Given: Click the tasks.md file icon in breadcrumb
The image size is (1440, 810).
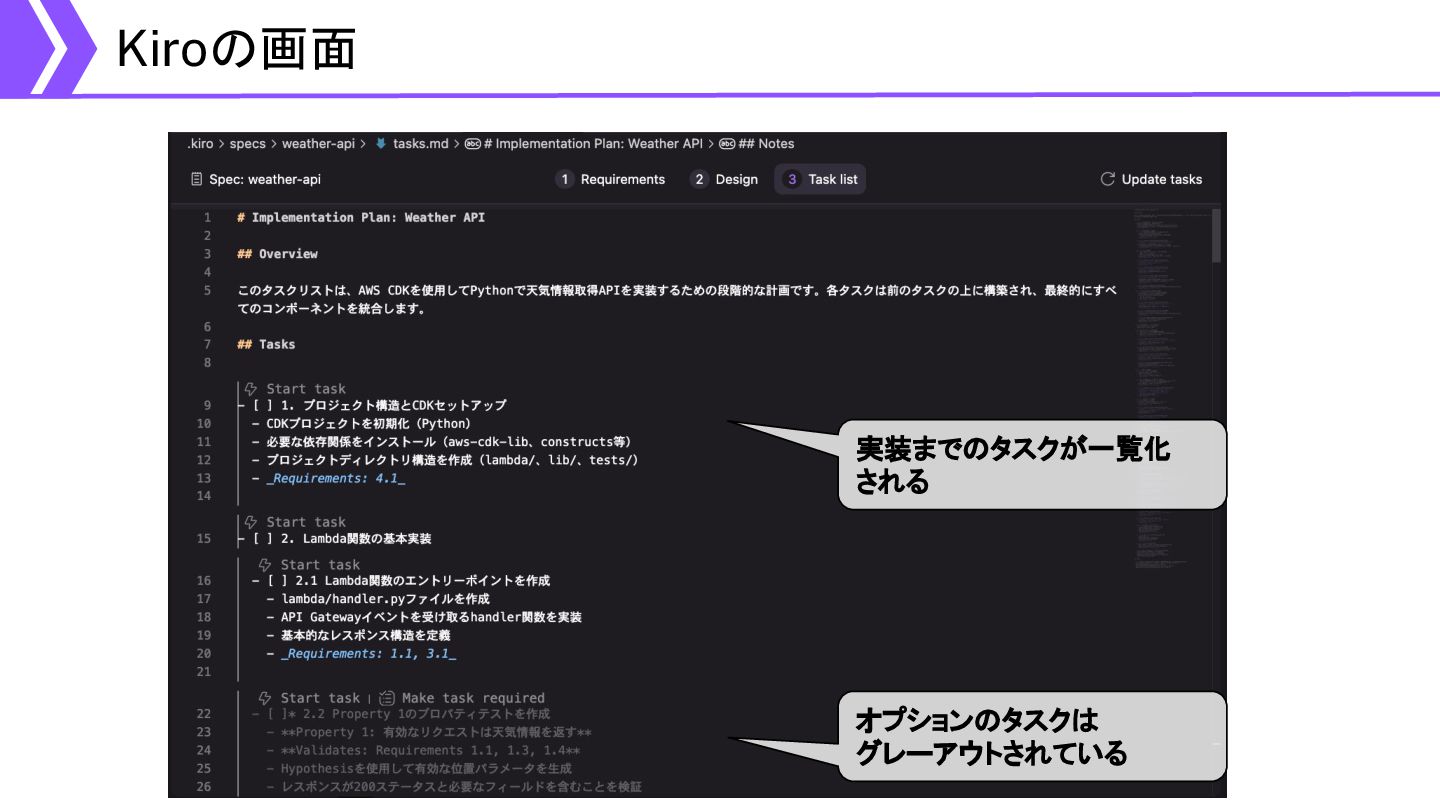Looking at the screenshot, I should tap(381, 144).
